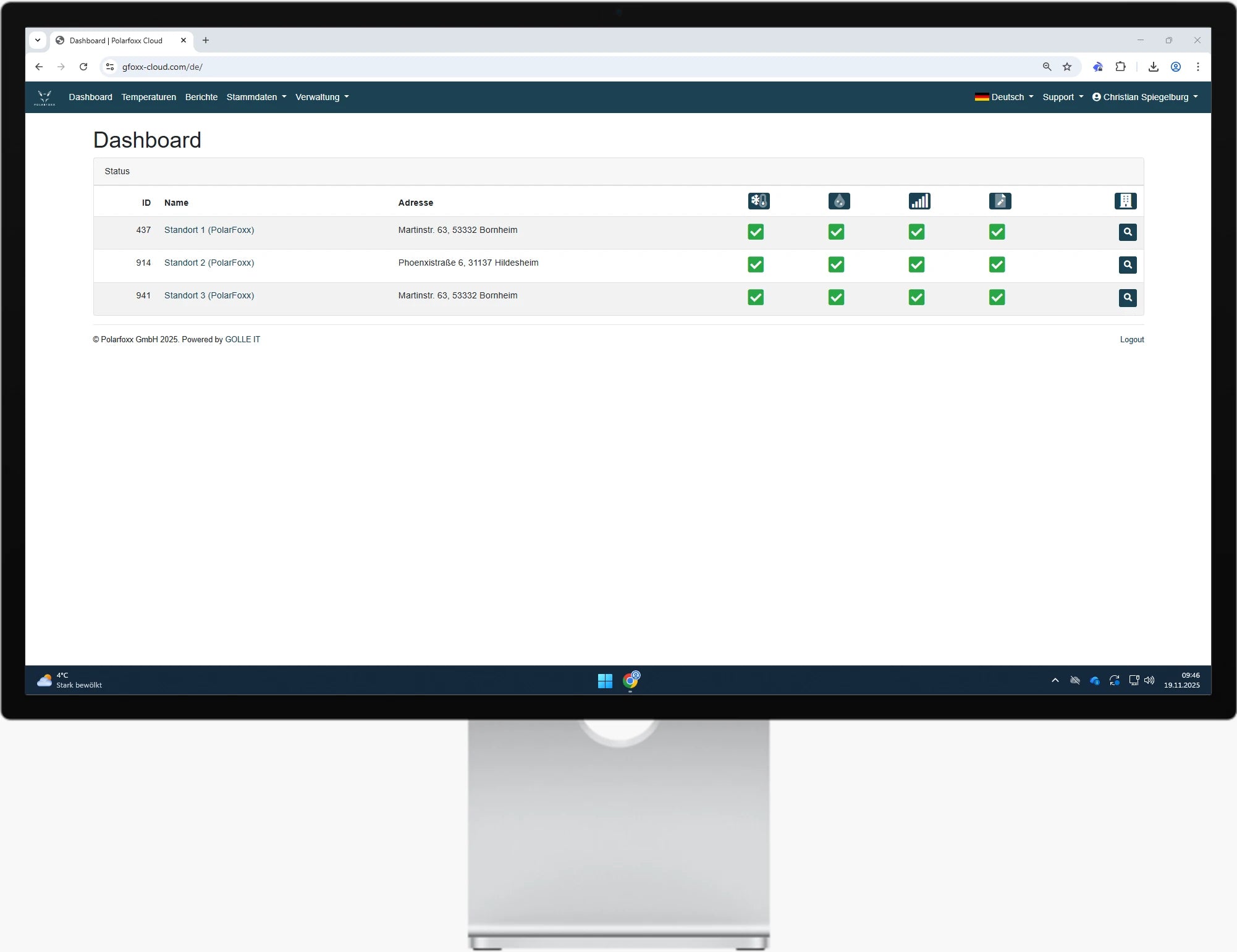1237x952 pixels.
Task: Open details magnifier for Standort 3
Action: coord(1127,298)
